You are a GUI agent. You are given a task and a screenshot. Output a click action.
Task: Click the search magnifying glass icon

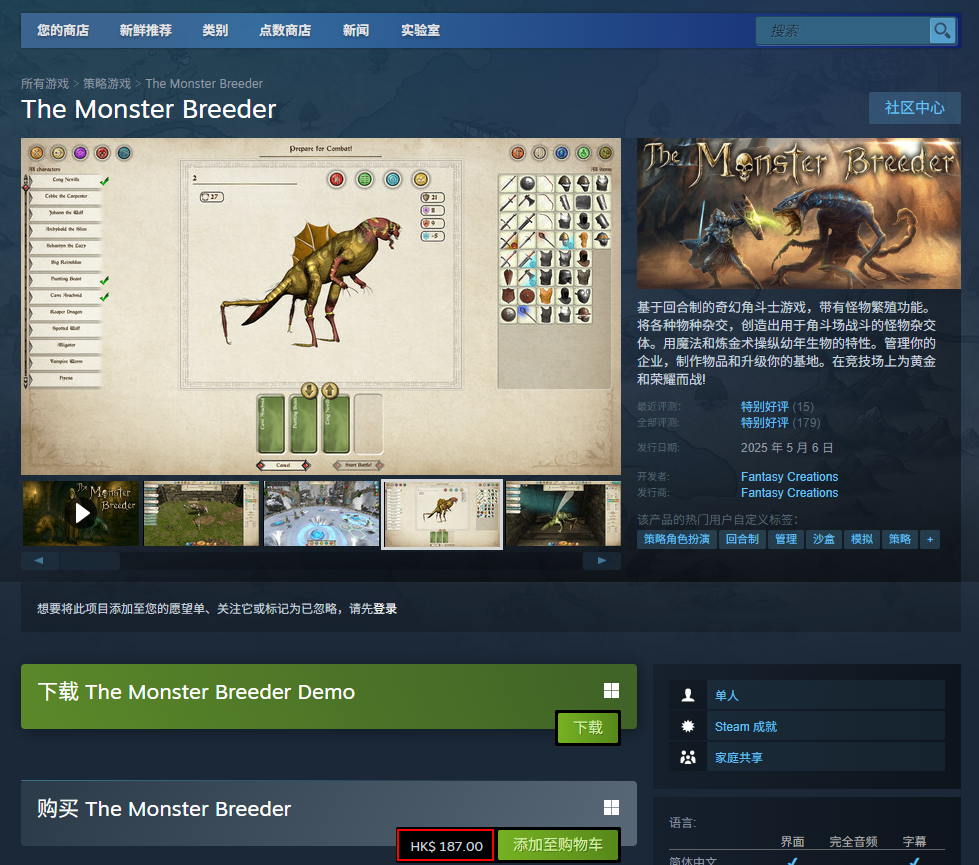click(x=941, y=31)
